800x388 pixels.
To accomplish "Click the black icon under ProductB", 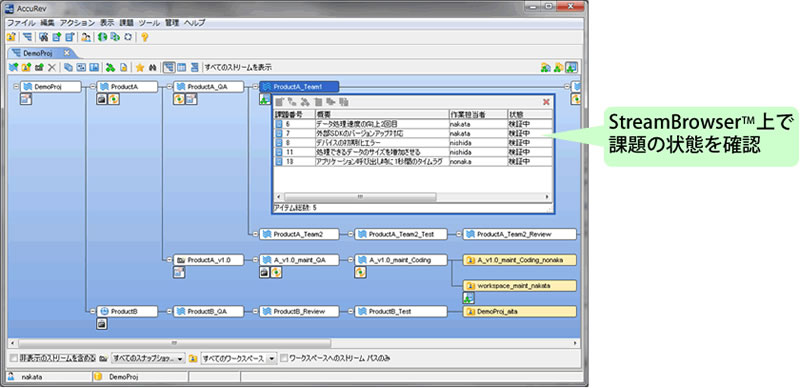I will 102,324.
